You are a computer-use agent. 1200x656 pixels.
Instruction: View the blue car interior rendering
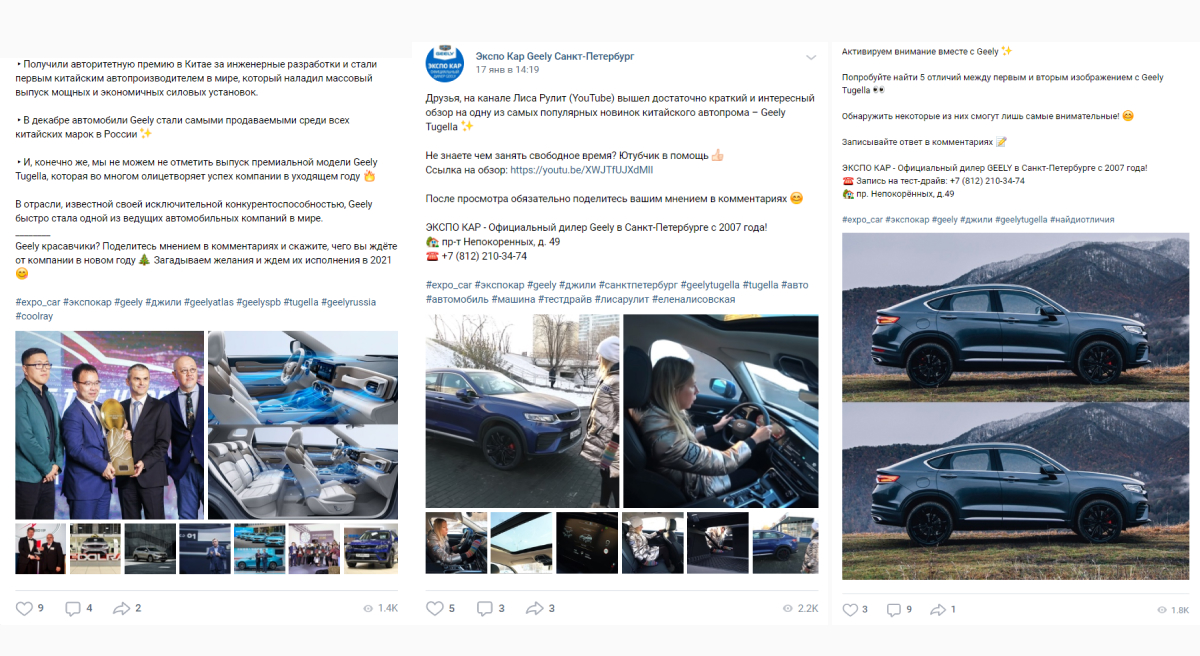[x=302, y=425]
